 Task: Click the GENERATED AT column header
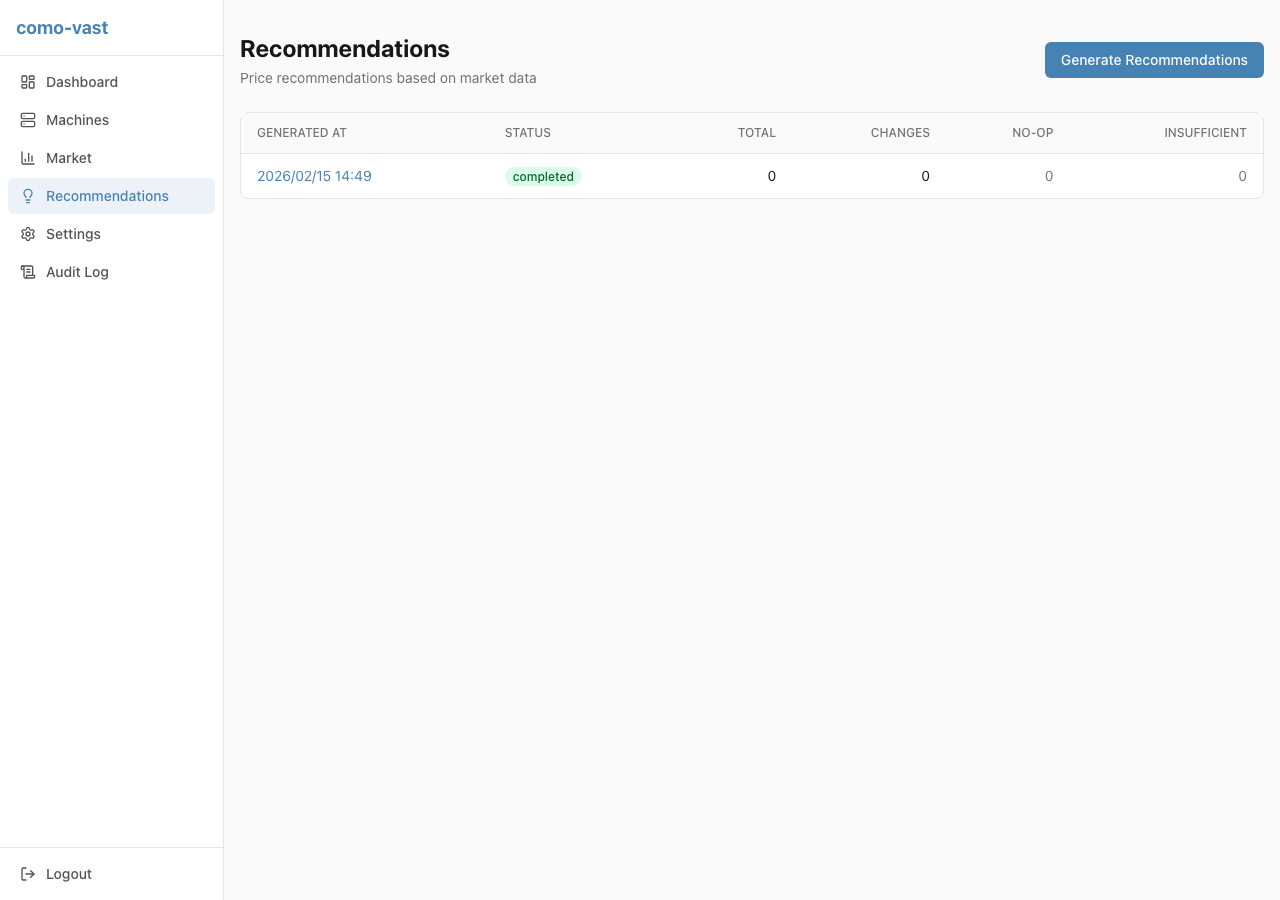(x=302, y=133)
